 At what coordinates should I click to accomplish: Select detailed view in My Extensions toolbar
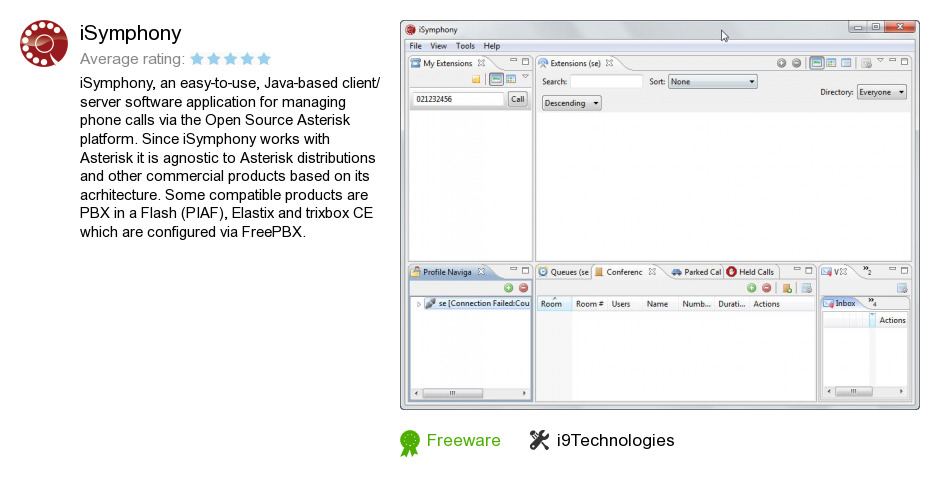[496, 79]
